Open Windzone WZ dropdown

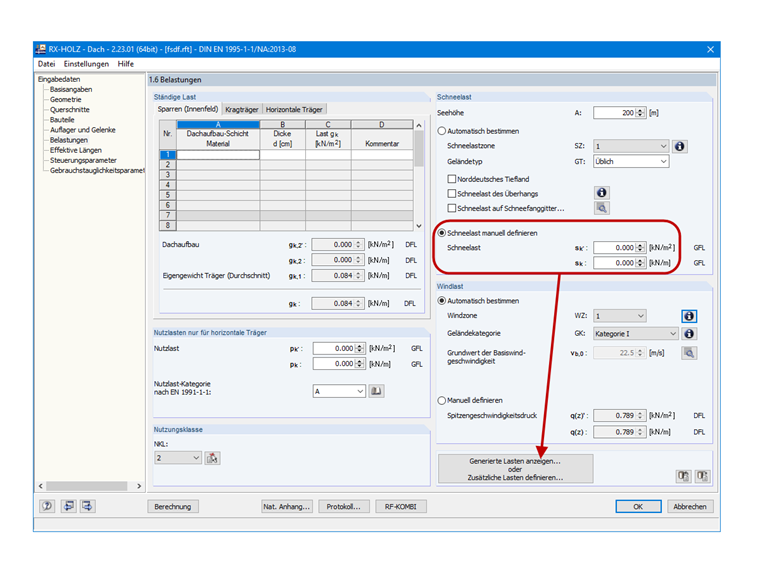coord(620,316)
